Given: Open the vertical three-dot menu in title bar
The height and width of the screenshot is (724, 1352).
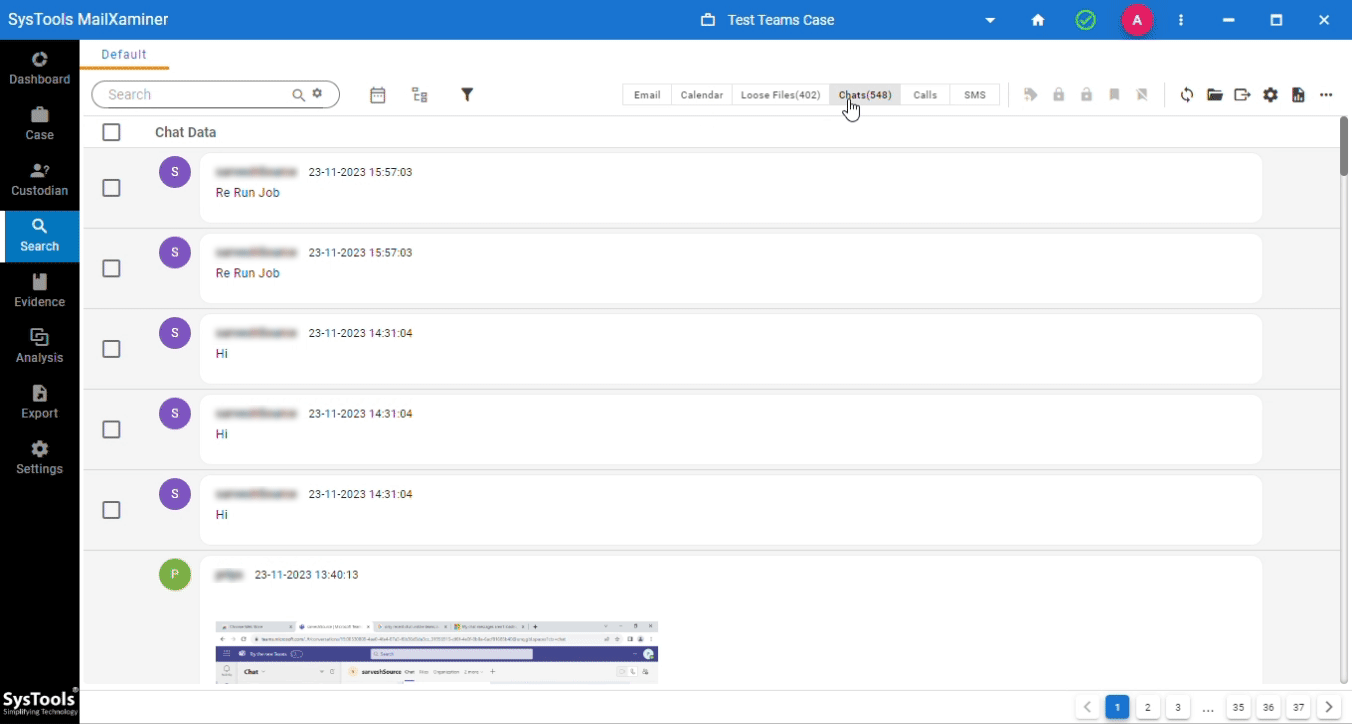Looking at the screenshot, I should tap(1181, 20).
